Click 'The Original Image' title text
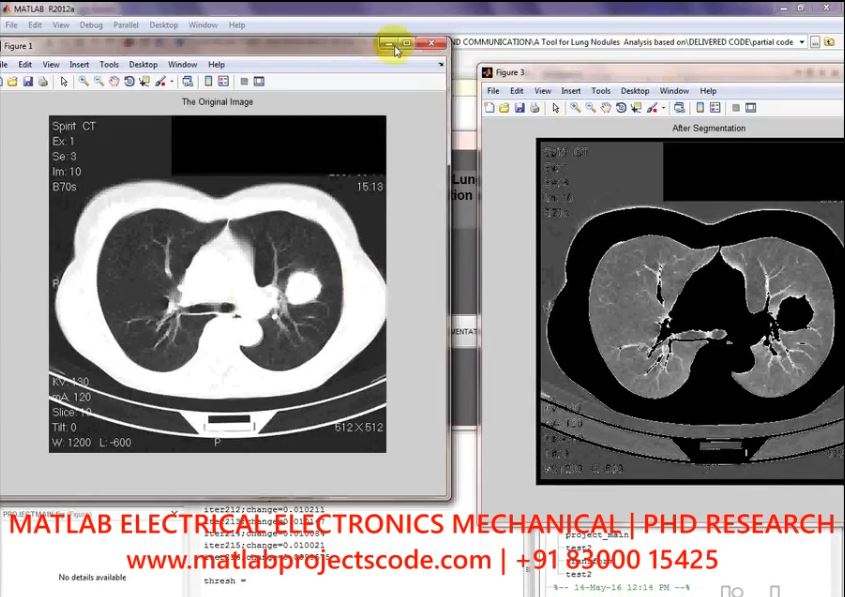This screenshot has width=845, height=597. pos(217,101)
